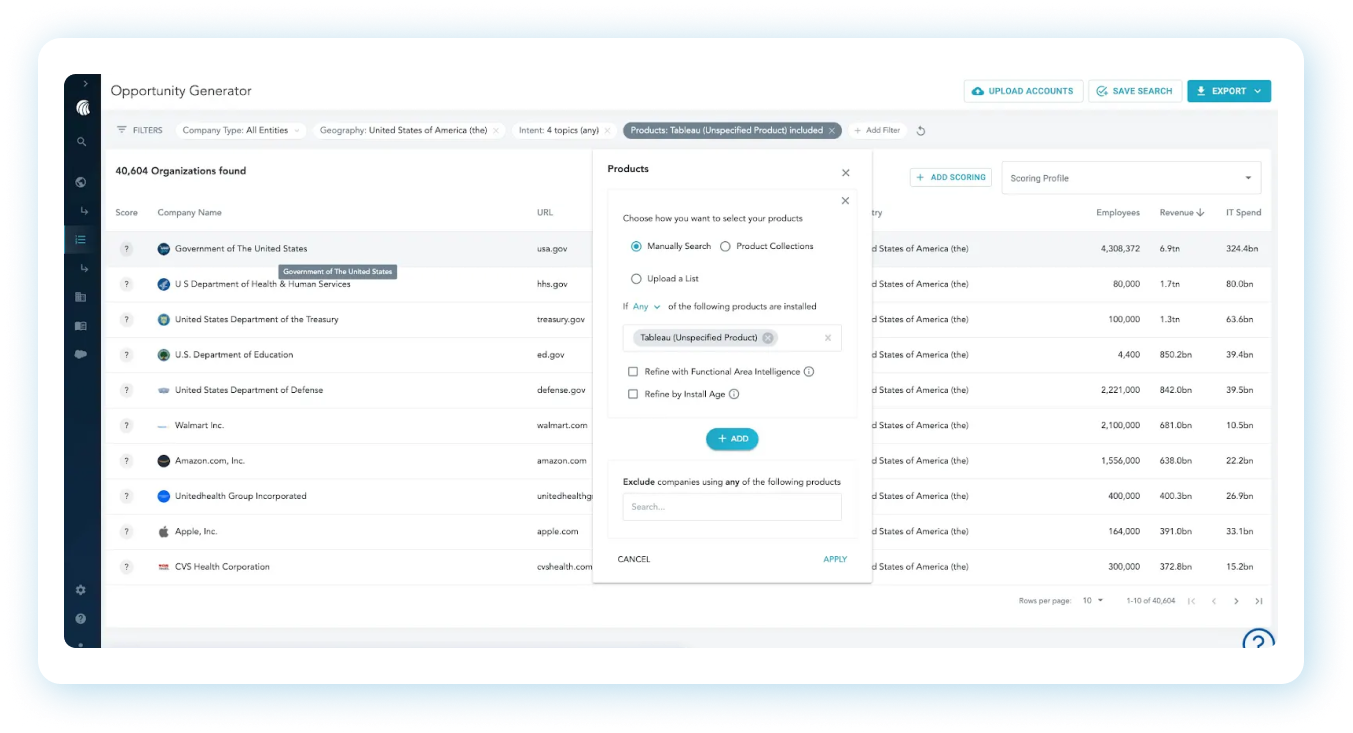The width and height of the screenshot is (1353, 733).
Task: Check Refine by Install Age
Action: 633,394
